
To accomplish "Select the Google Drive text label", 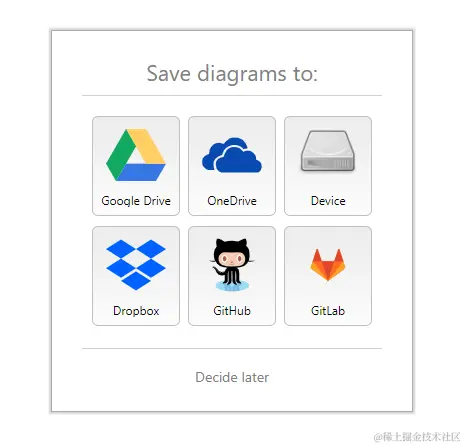I will tap(136, 201).
